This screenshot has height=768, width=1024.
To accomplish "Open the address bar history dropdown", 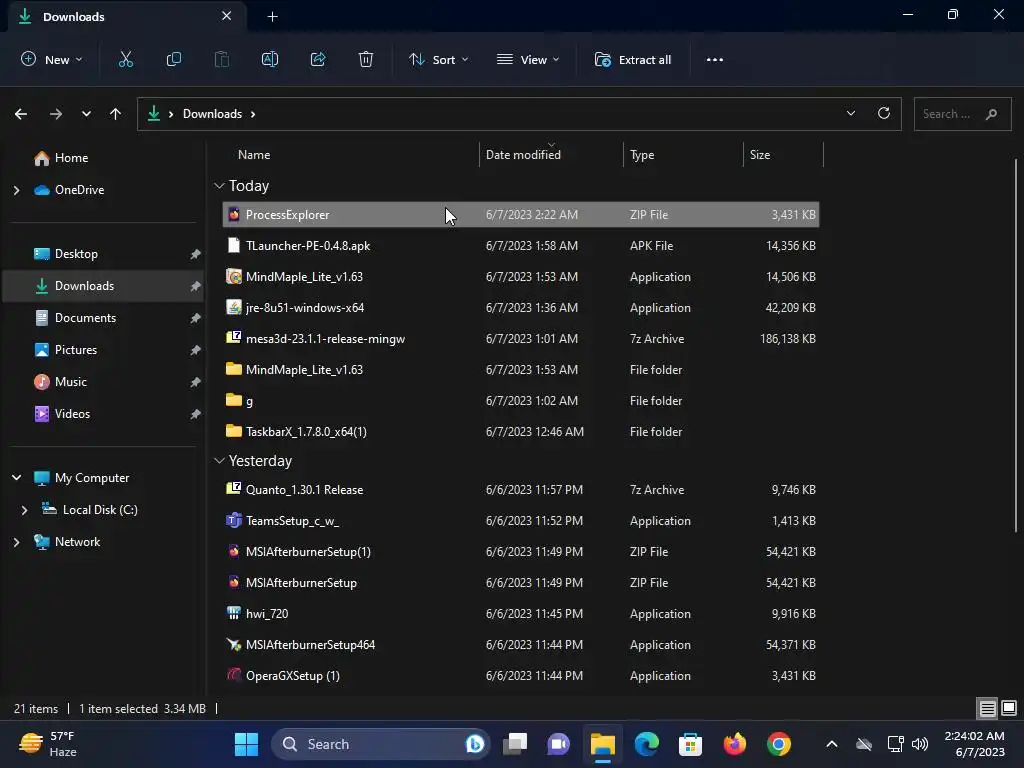I will pos(850,114).
